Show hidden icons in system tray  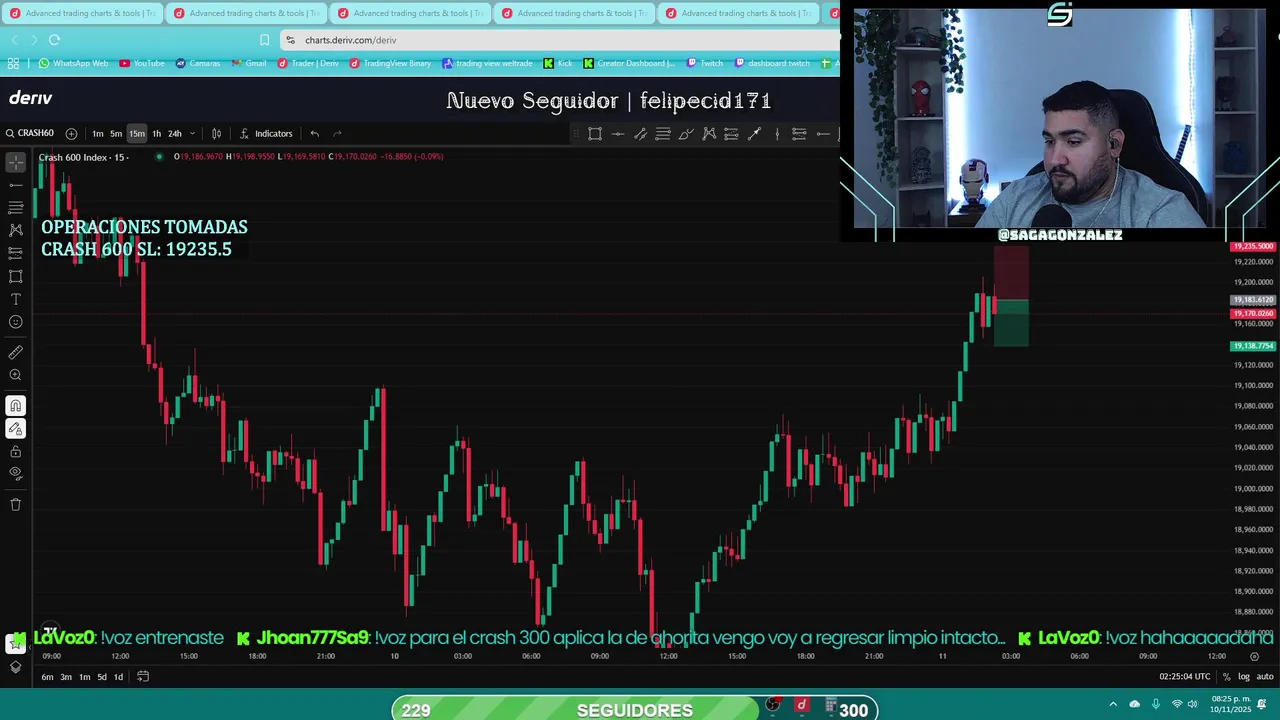point(1113,704)
